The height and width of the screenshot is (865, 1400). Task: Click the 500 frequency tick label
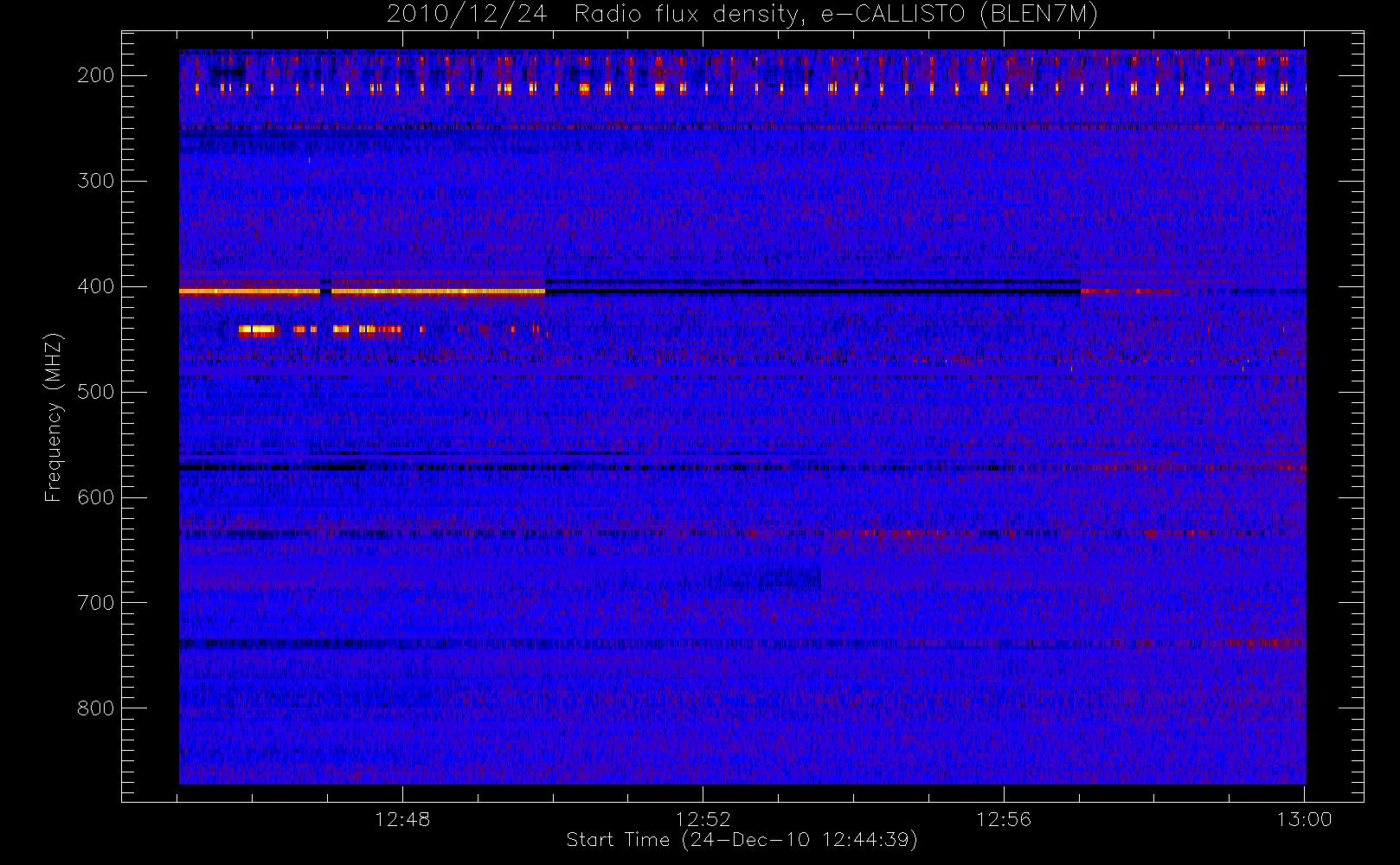click(x=95, y=392)
